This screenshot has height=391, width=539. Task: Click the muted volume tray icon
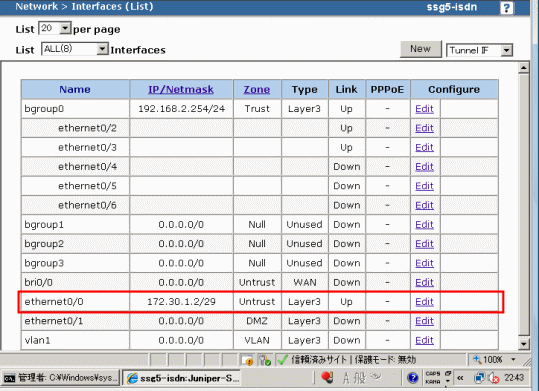[x=493, y=378]
